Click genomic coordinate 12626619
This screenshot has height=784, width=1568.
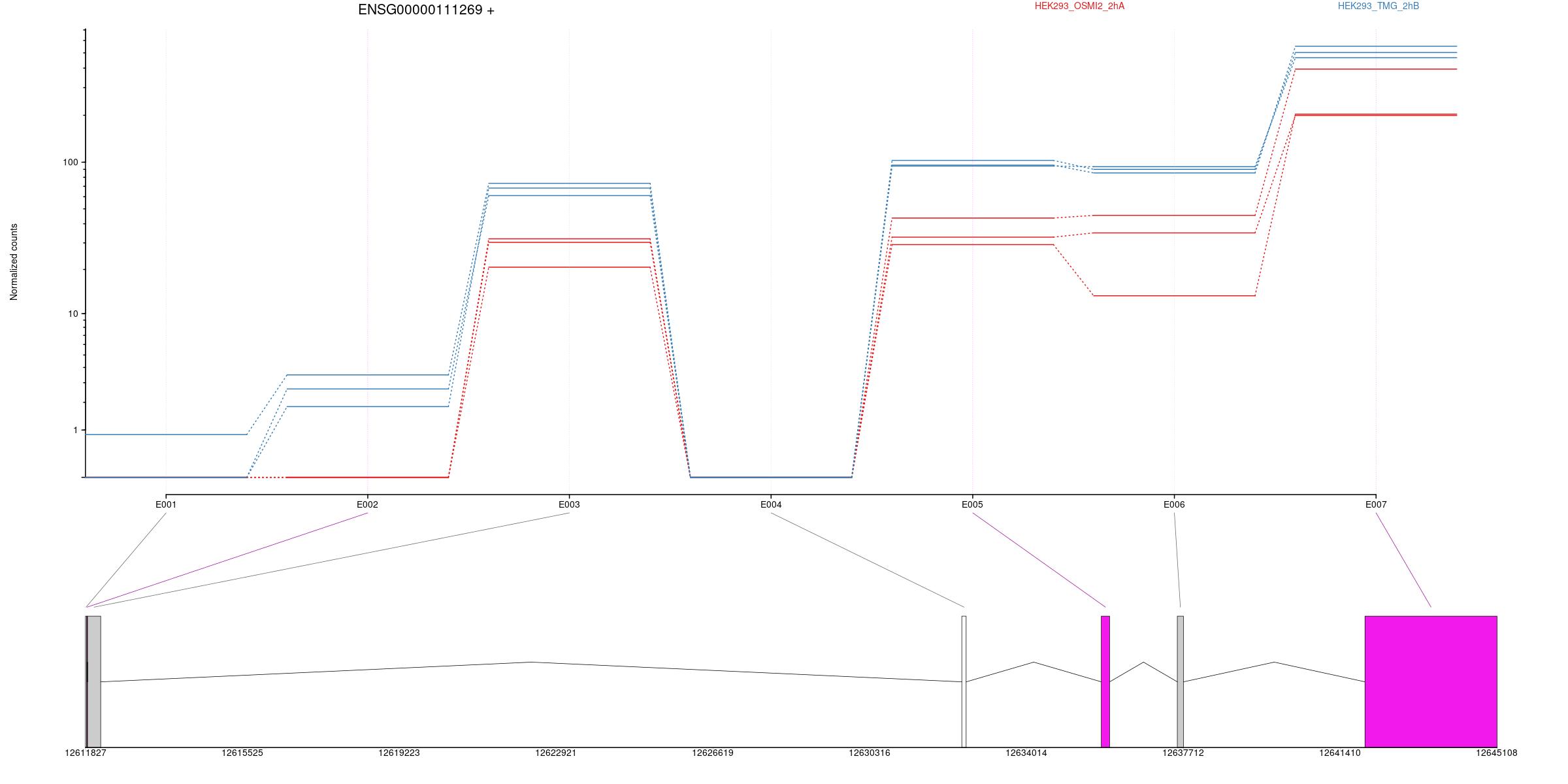713,753
